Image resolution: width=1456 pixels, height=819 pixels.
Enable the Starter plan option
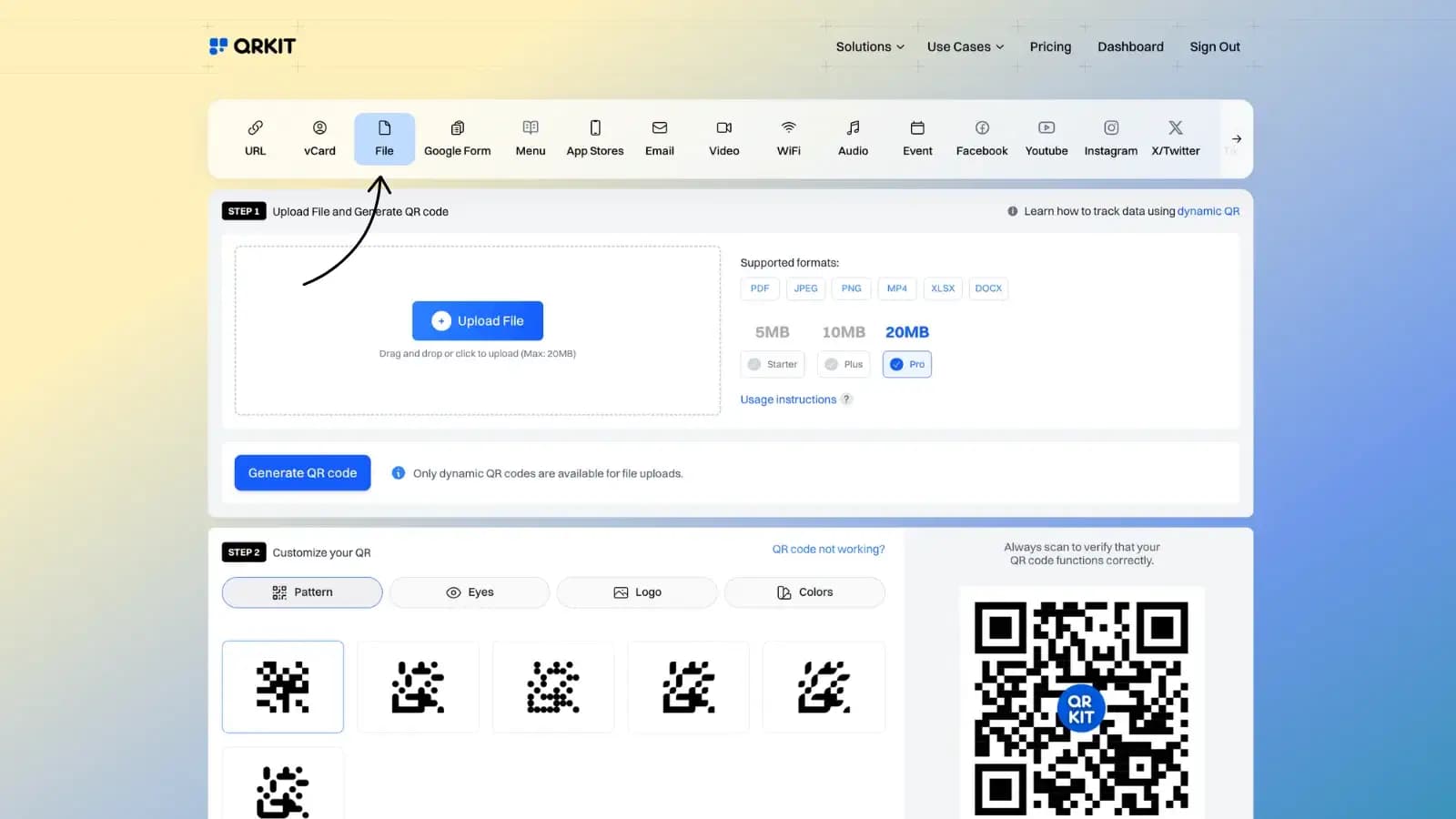coord(772,364)
